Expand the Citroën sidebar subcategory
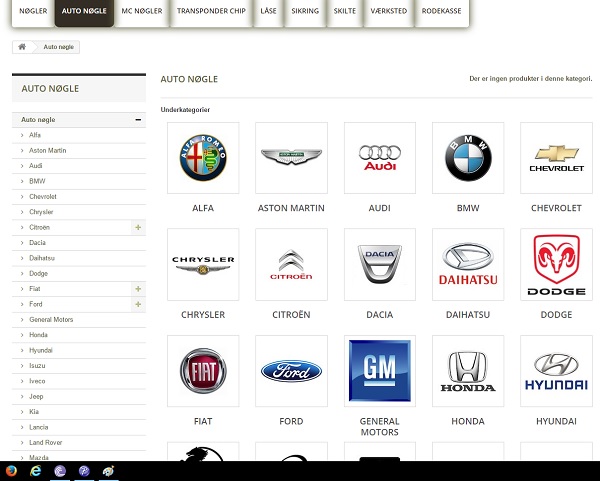 (138, 227)
